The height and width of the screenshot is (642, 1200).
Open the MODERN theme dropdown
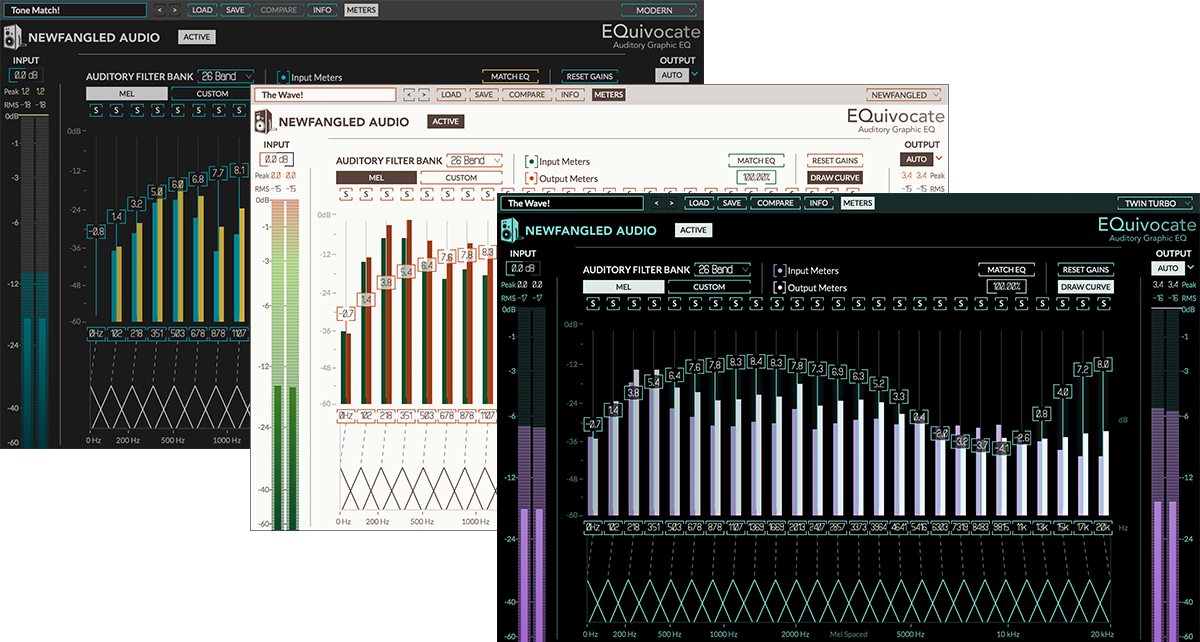tap(659, 10)
